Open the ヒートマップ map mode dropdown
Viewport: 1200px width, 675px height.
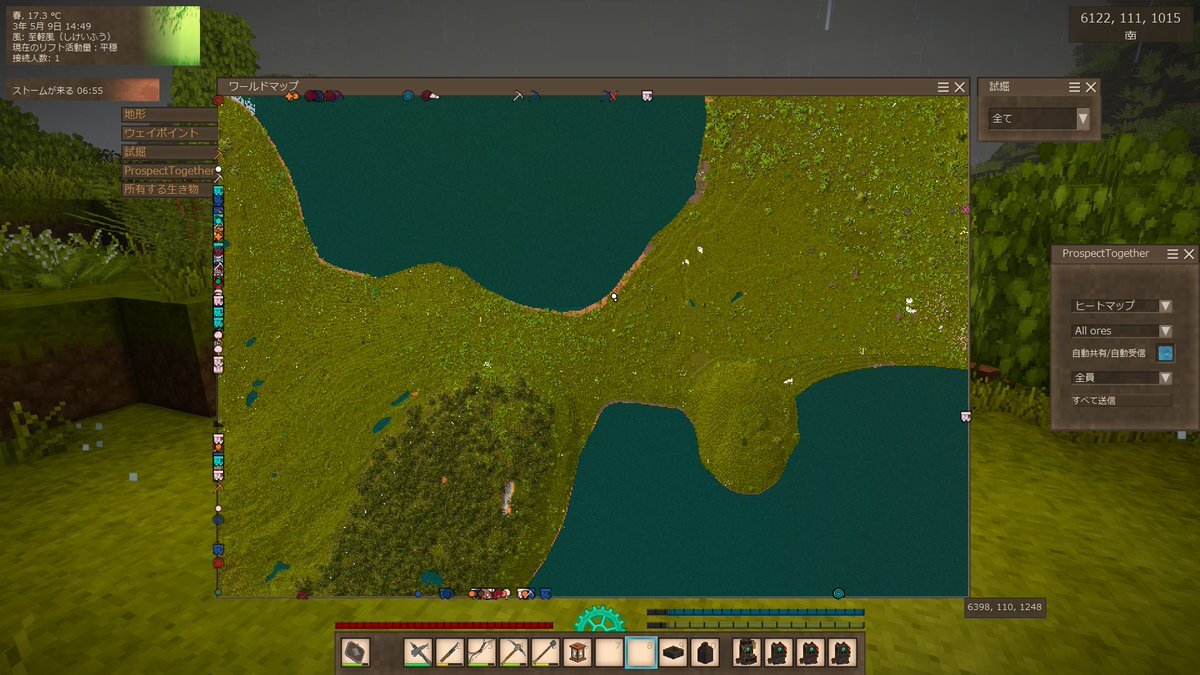point(1122,306)
